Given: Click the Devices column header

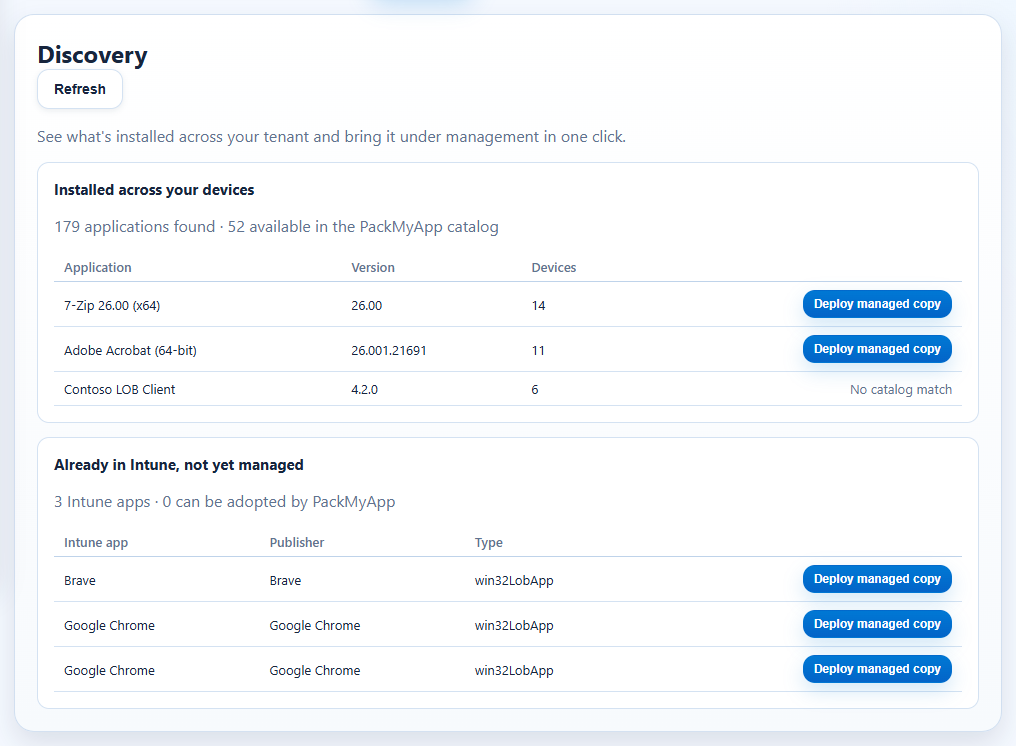Looking at the screenshot, I should (553, 268).
